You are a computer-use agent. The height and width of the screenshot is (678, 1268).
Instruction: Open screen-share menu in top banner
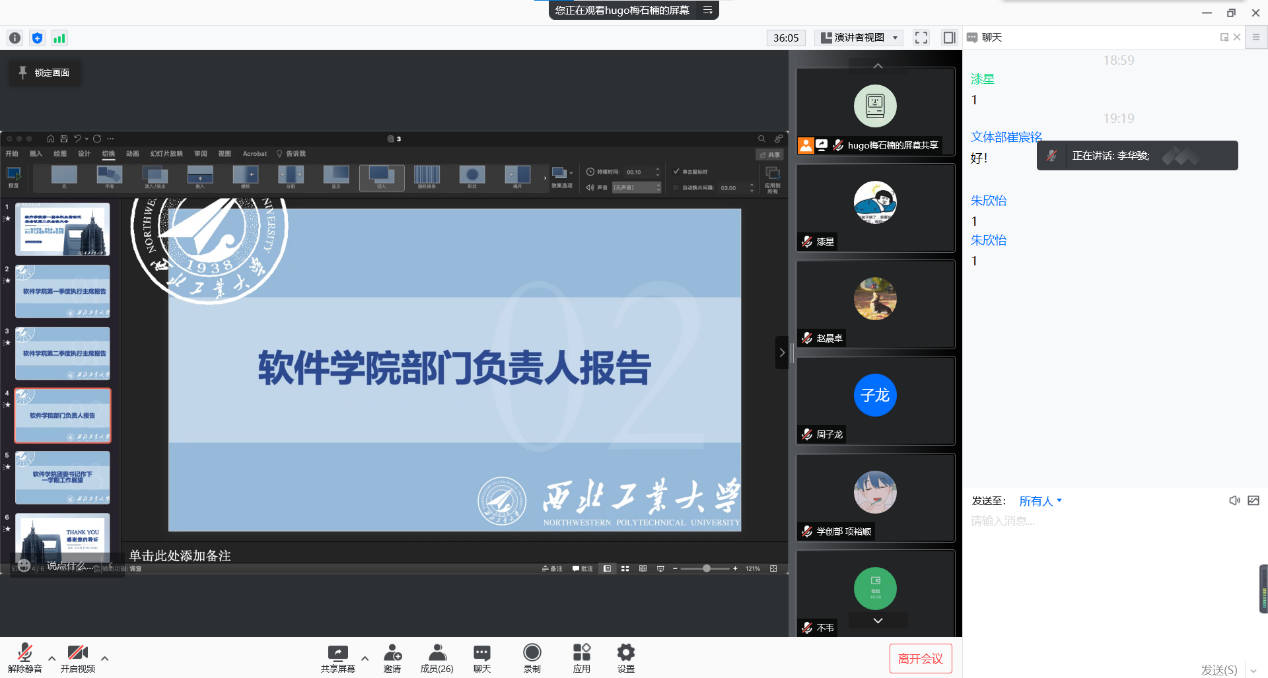click(x=708, y=10)
